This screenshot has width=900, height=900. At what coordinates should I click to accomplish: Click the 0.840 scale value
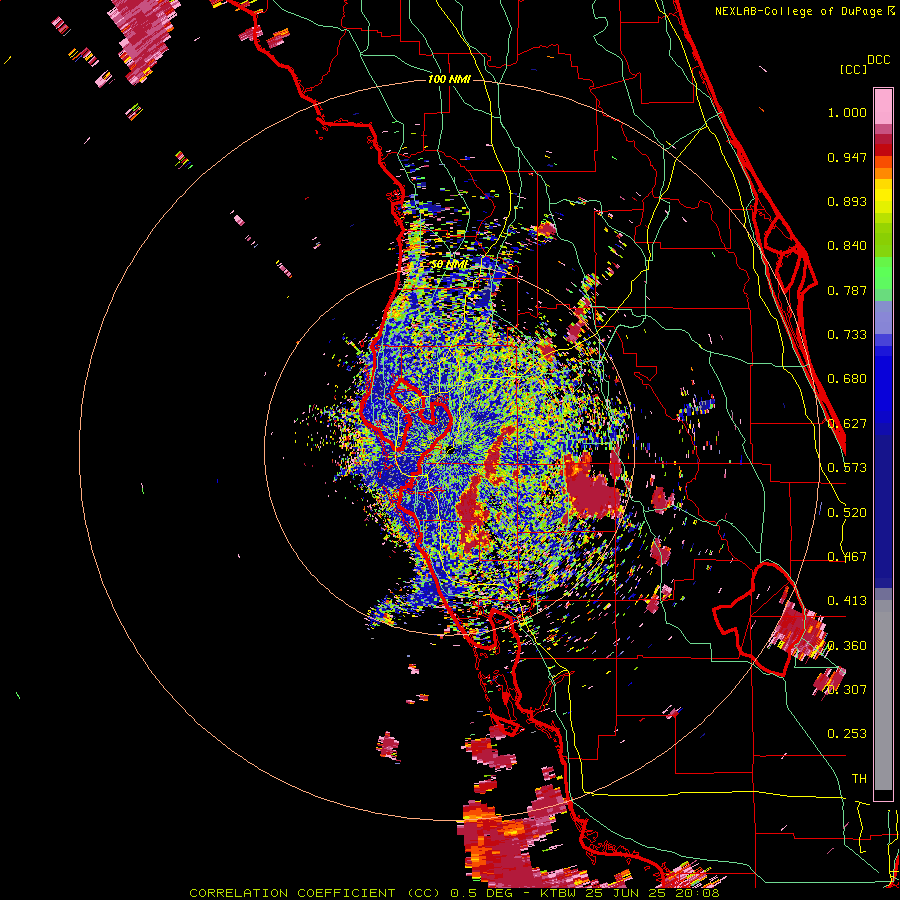click(847, 246)
